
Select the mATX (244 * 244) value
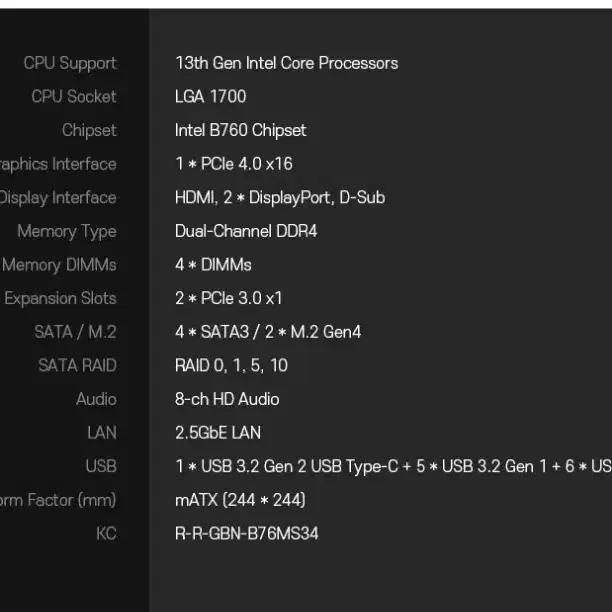(x=240, y=500)
